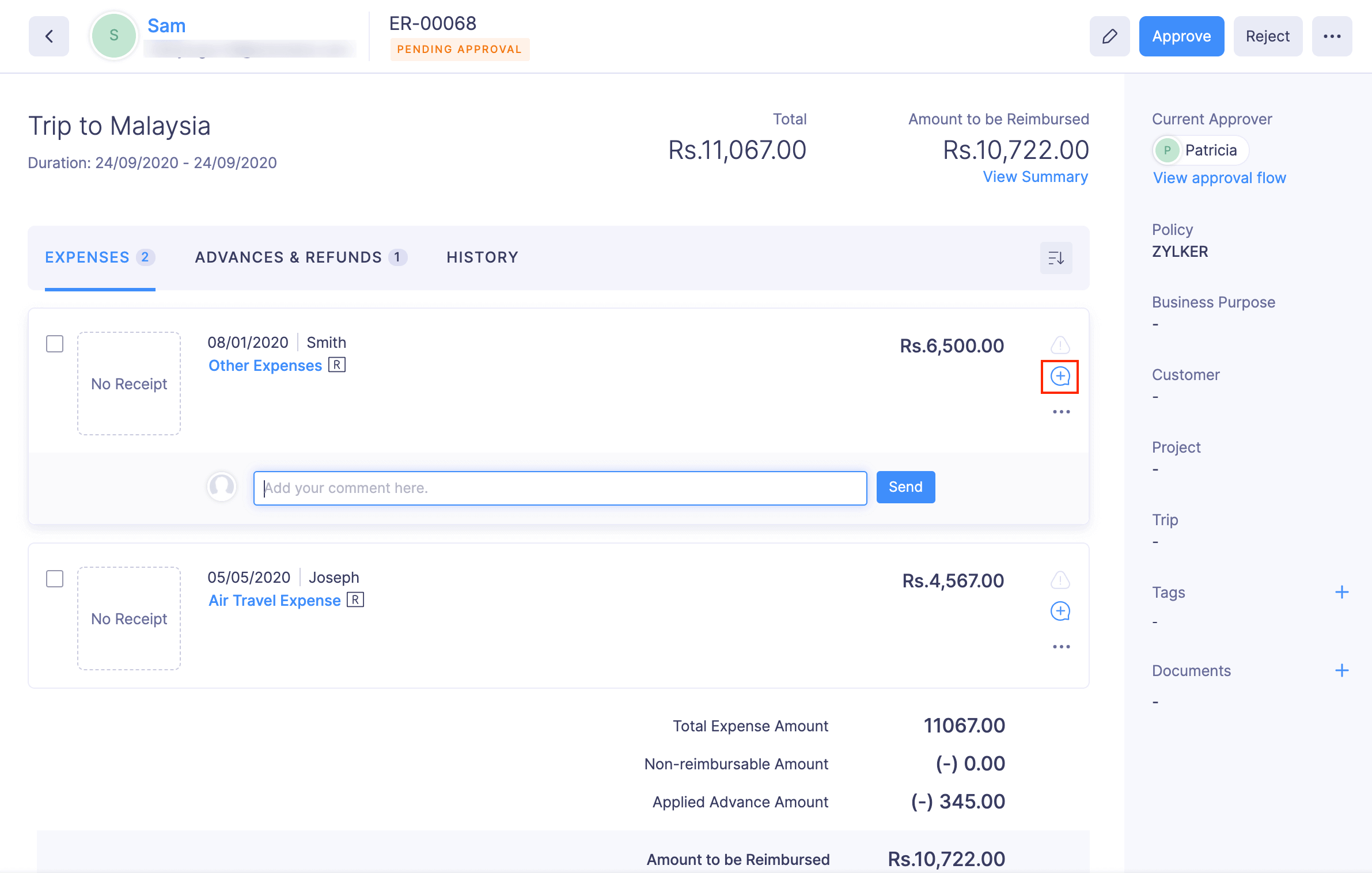The height and width of the screenshot is (873, 1372).
Task: Add a tag with plus icon
Action: (1341, 592)
